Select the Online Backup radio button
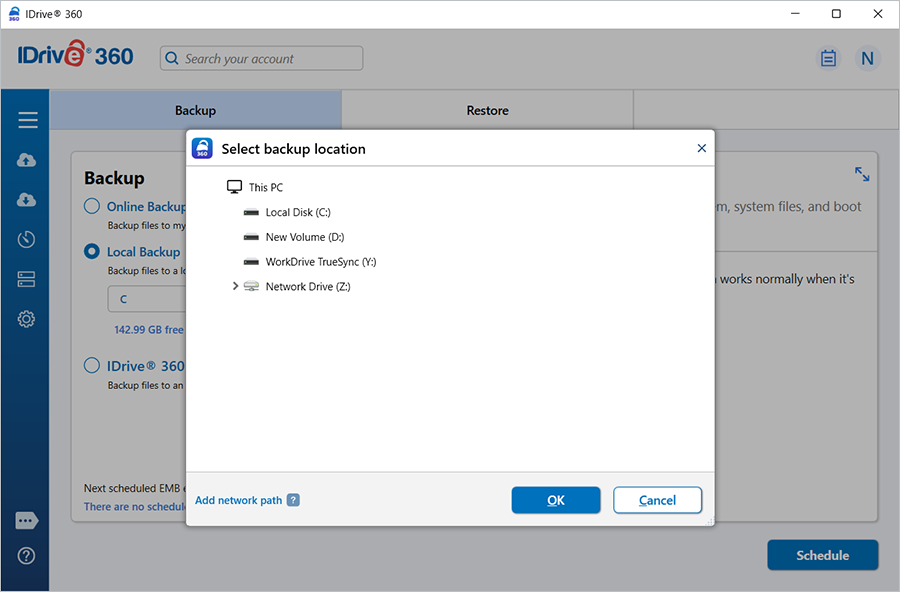Screen dimensions: 900x592 click(x=92, y=206)
